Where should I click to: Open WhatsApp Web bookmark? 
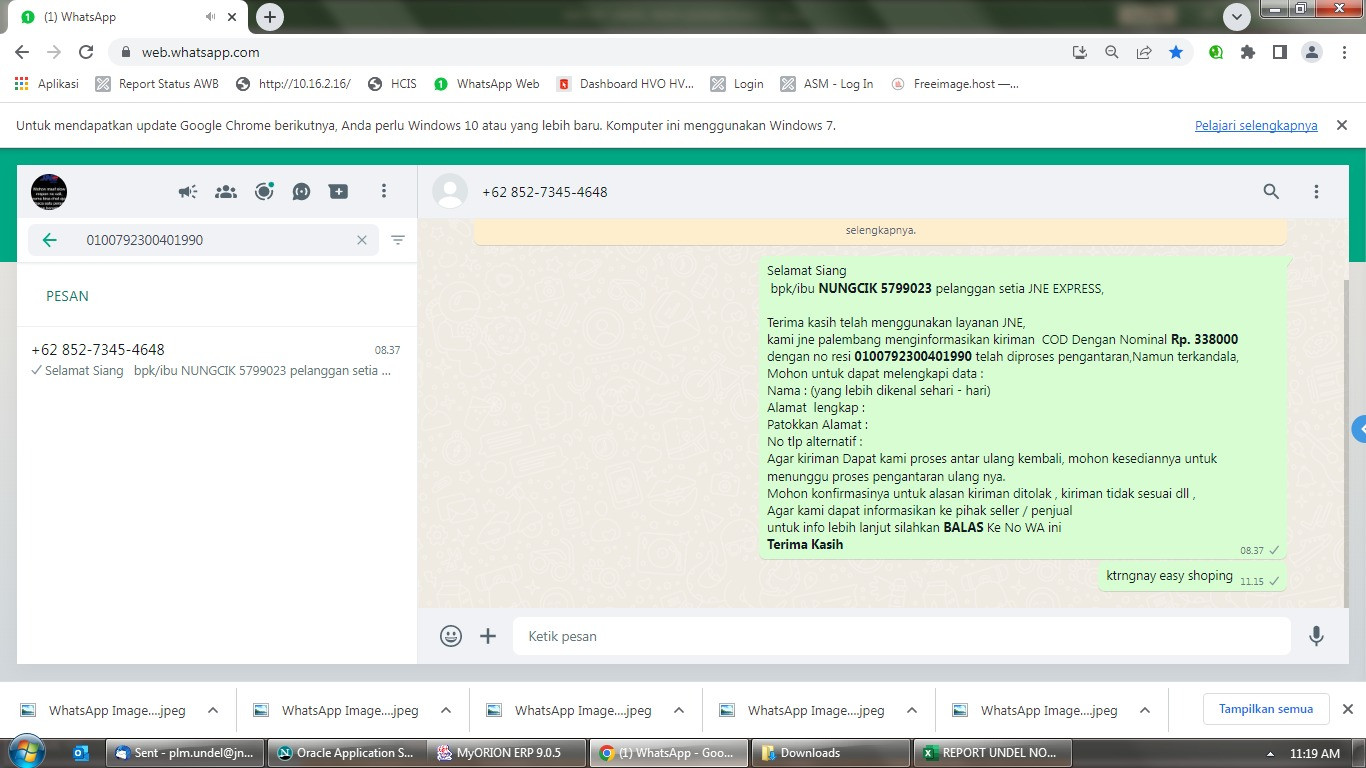point(486,84)
